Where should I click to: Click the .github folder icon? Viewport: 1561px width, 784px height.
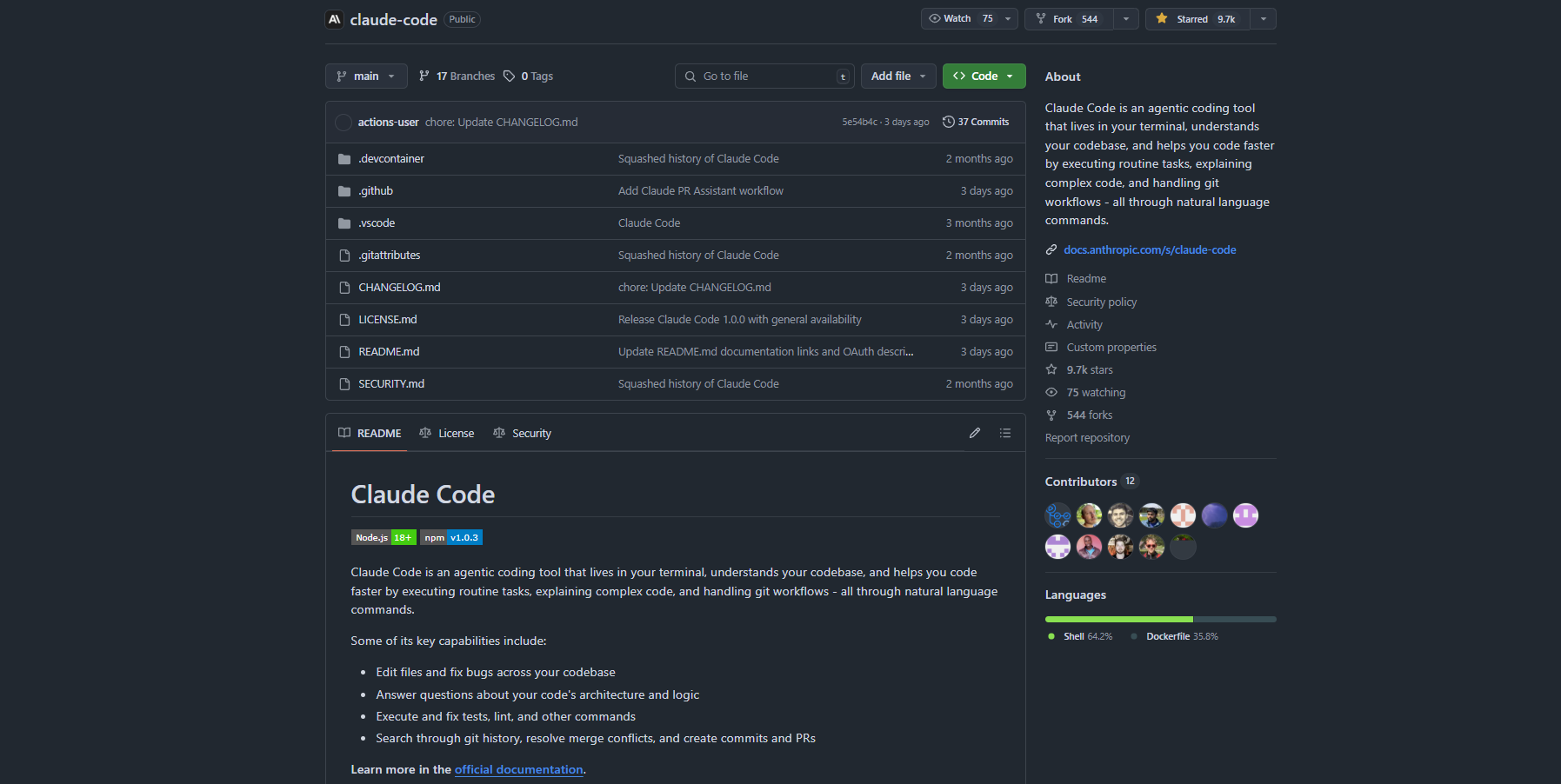[344, 191]
